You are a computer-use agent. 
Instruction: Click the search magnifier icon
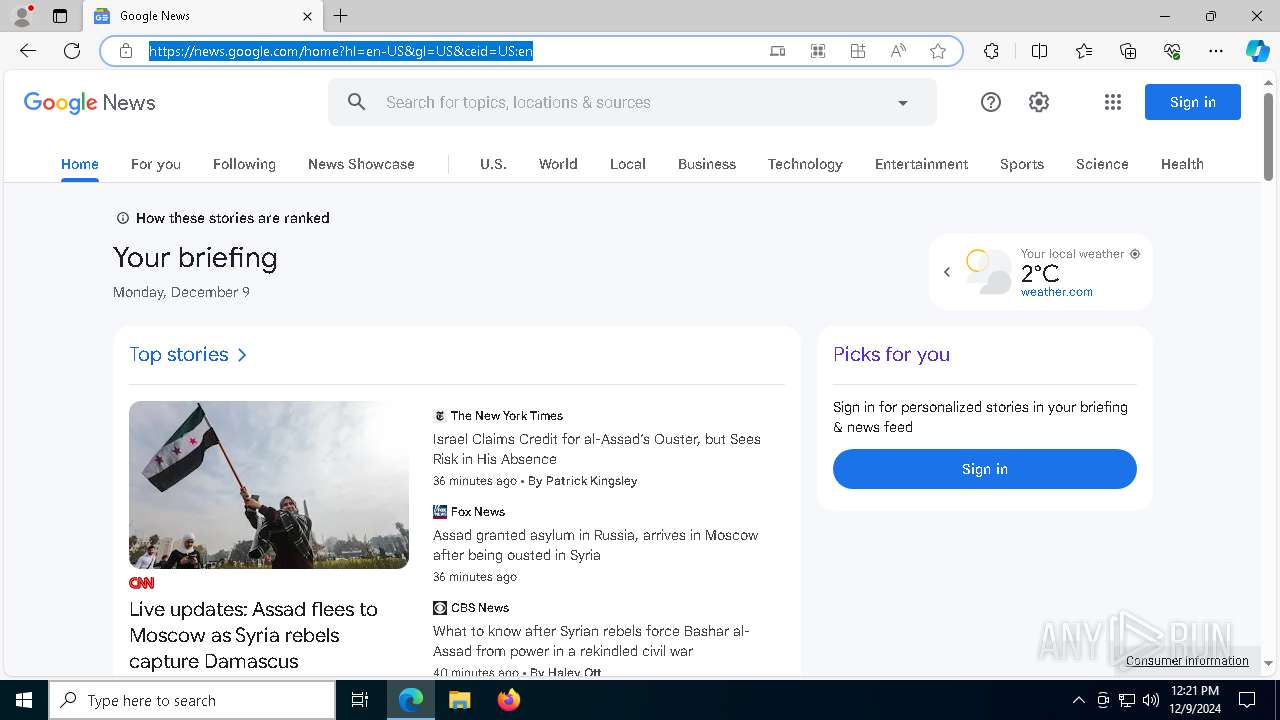click(357, 102)
